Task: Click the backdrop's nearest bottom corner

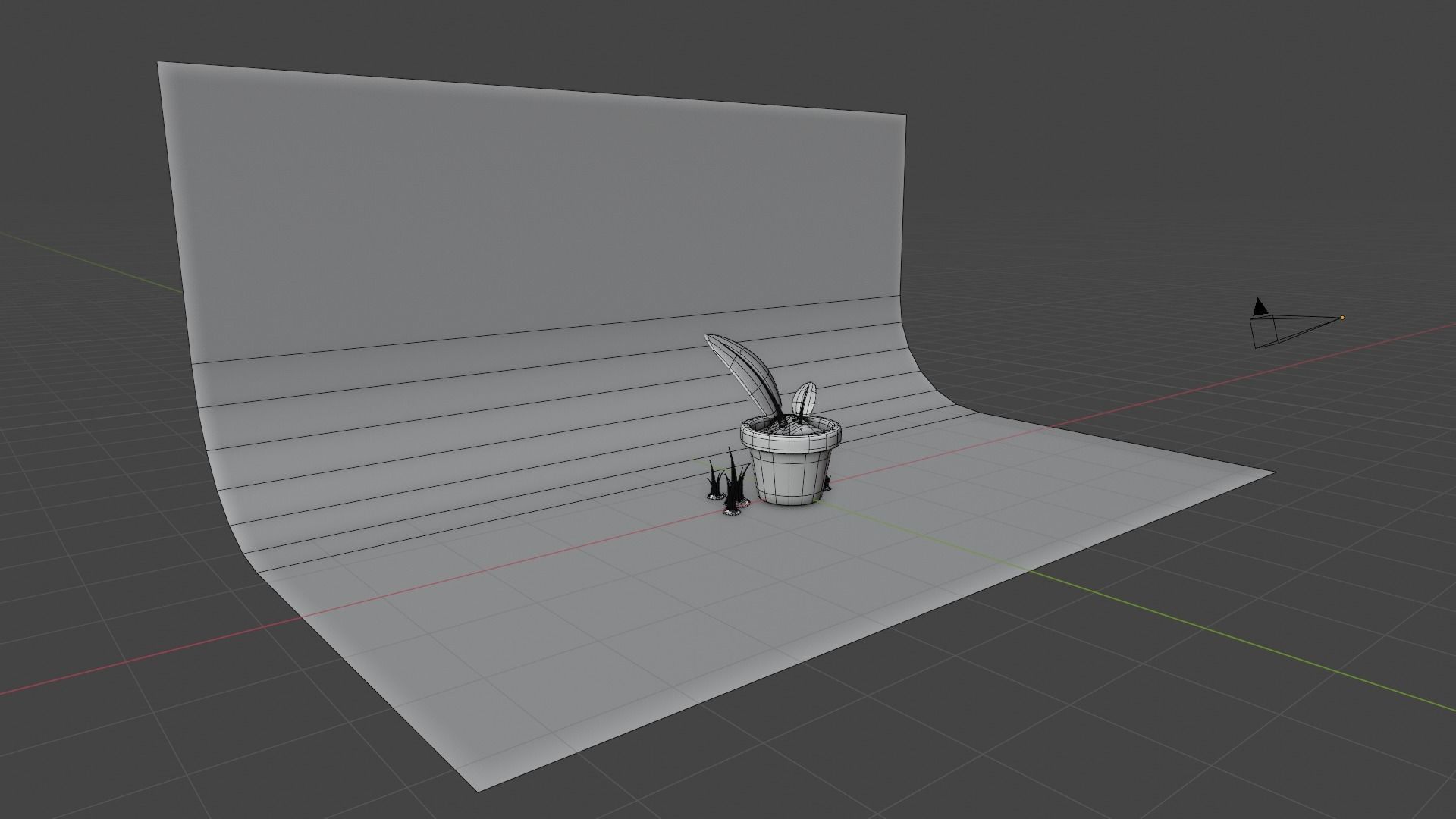Action: coord(477,792)
